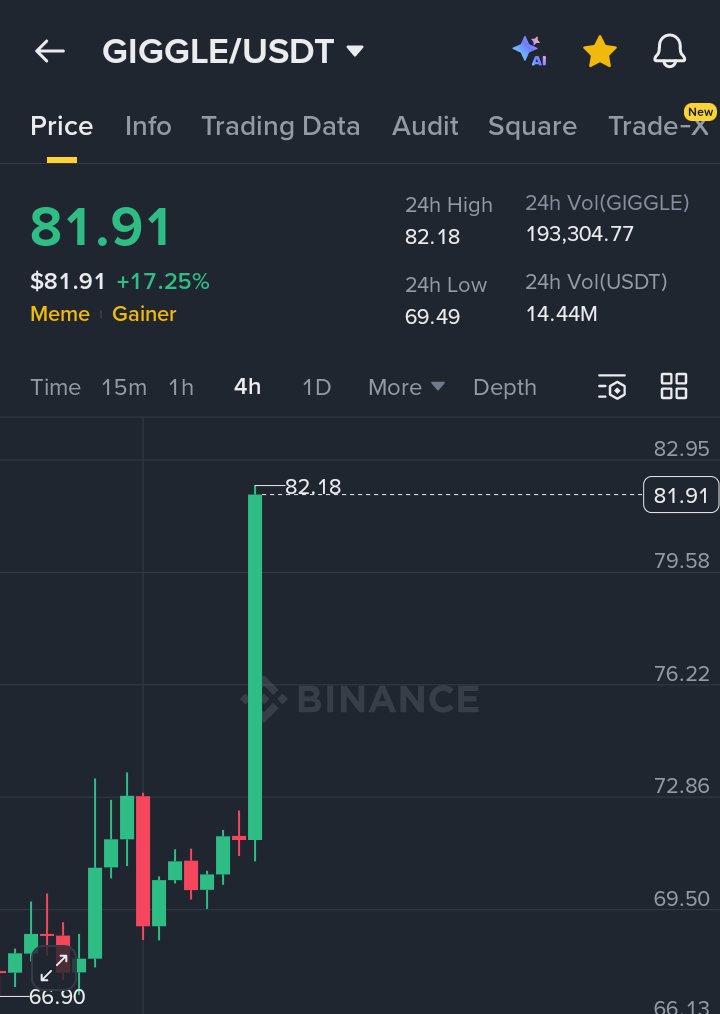Open the chart layout grid icon

[673, 387]
